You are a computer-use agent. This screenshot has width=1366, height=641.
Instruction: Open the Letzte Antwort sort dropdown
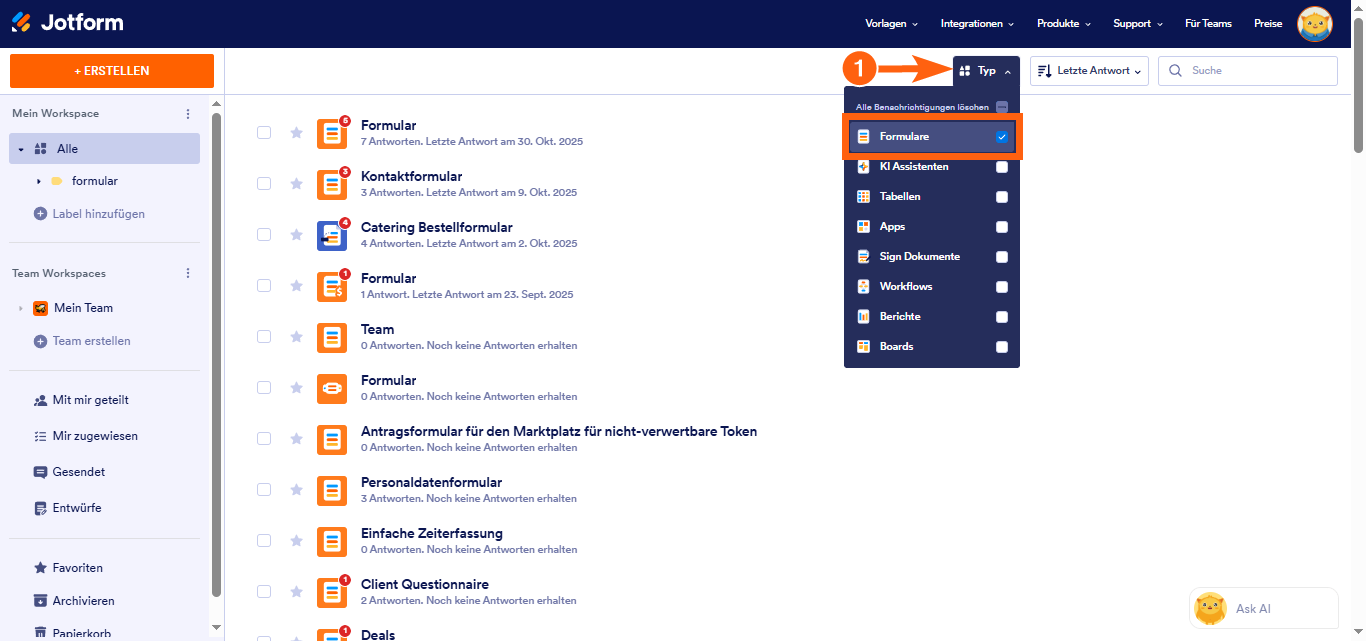[x=1089, y=71]
